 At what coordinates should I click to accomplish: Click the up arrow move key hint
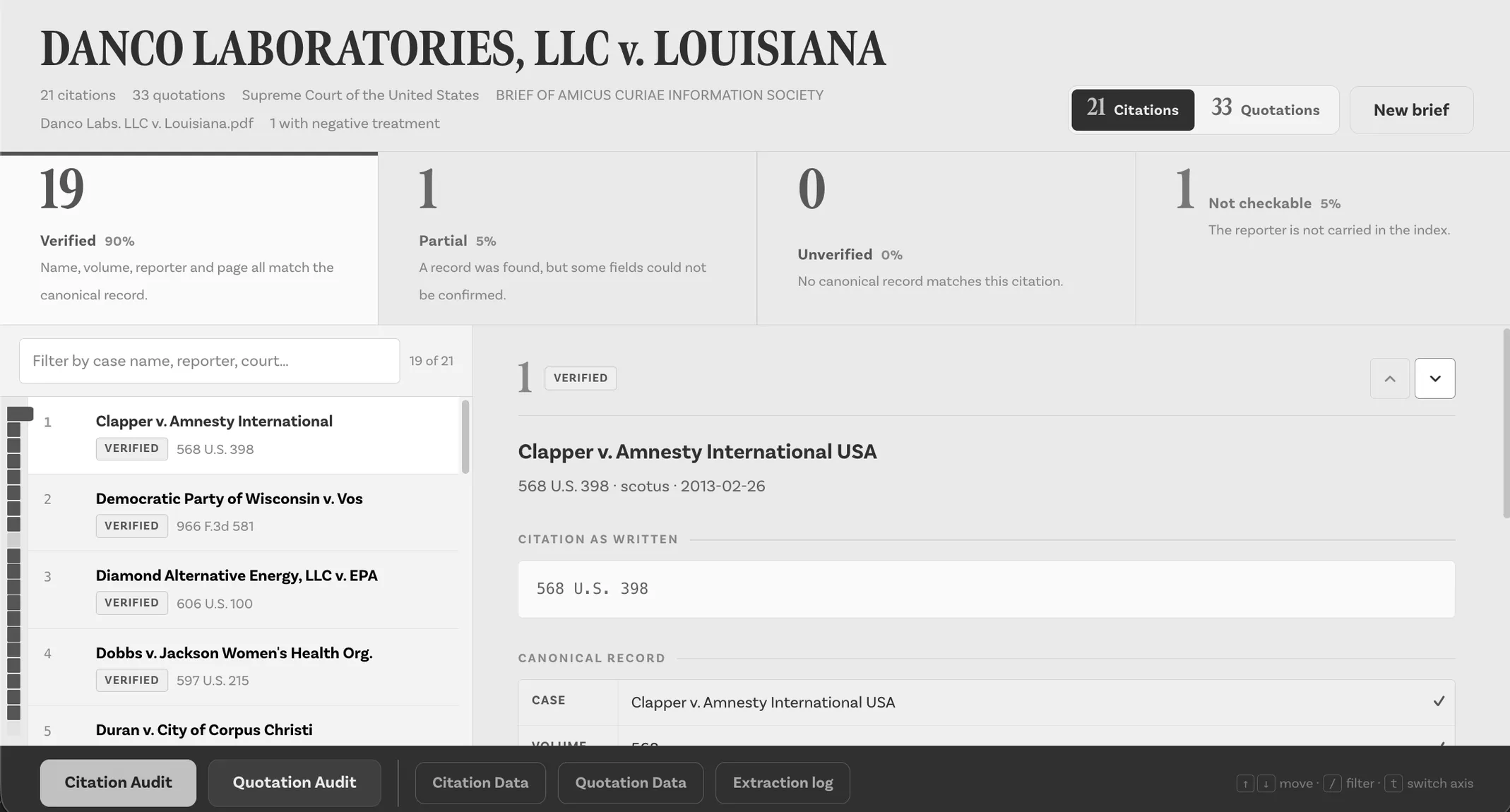click(x=1245, y=784)
